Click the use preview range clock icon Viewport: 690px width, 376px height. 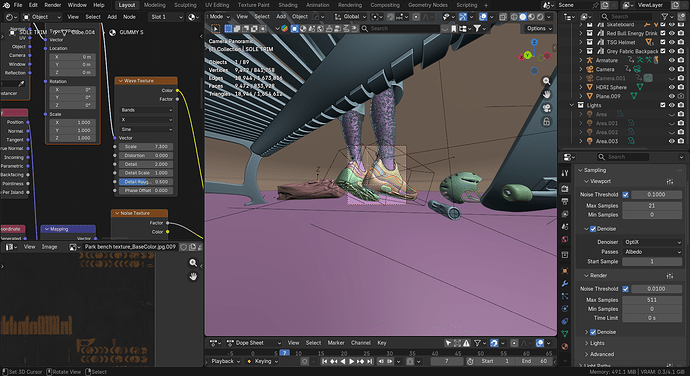pyautogui.click(x=470, y=361)
